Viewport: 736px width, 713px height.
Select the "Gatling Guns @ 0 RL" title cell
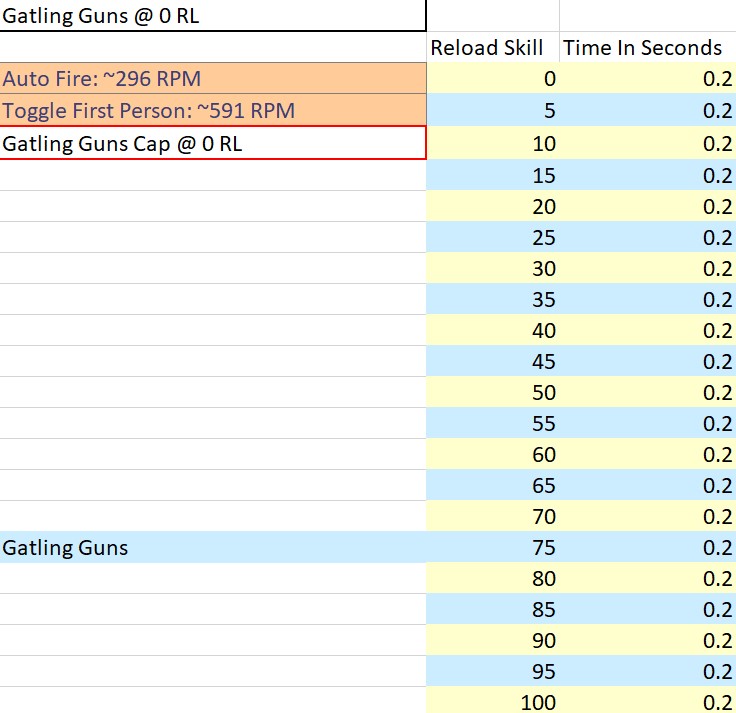point(213,15)
